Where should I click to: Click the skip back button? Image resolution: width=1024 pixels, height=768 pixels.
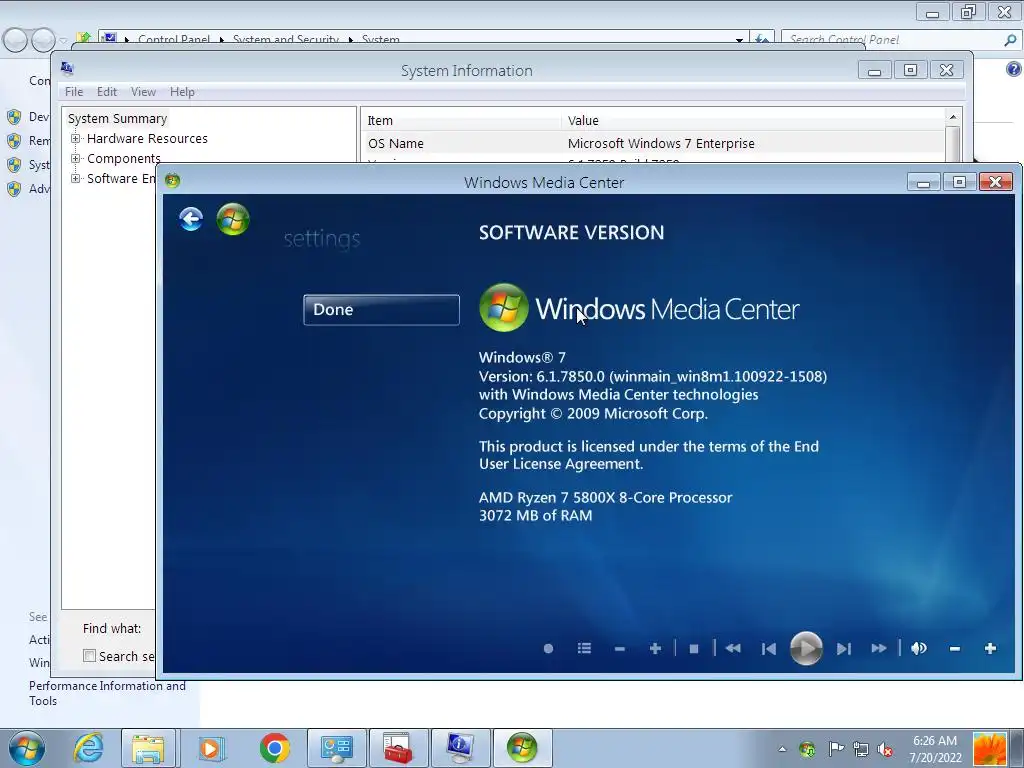point(769,648)
